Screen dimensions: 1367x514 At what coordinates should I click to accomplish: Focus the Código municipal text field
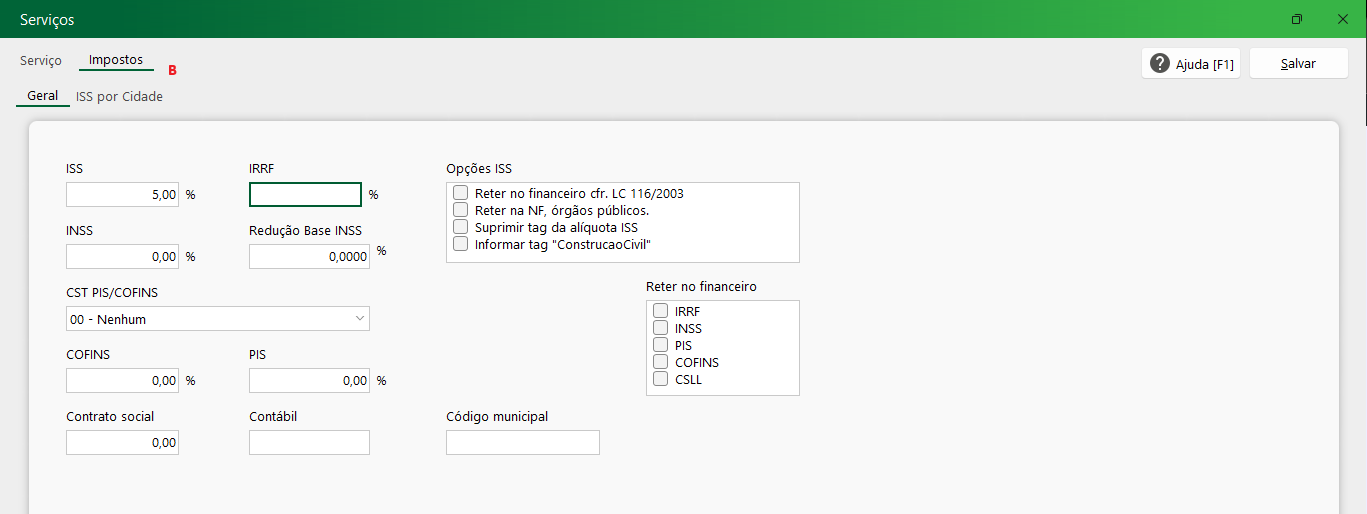pyautogui.click(x=522, y=443)
